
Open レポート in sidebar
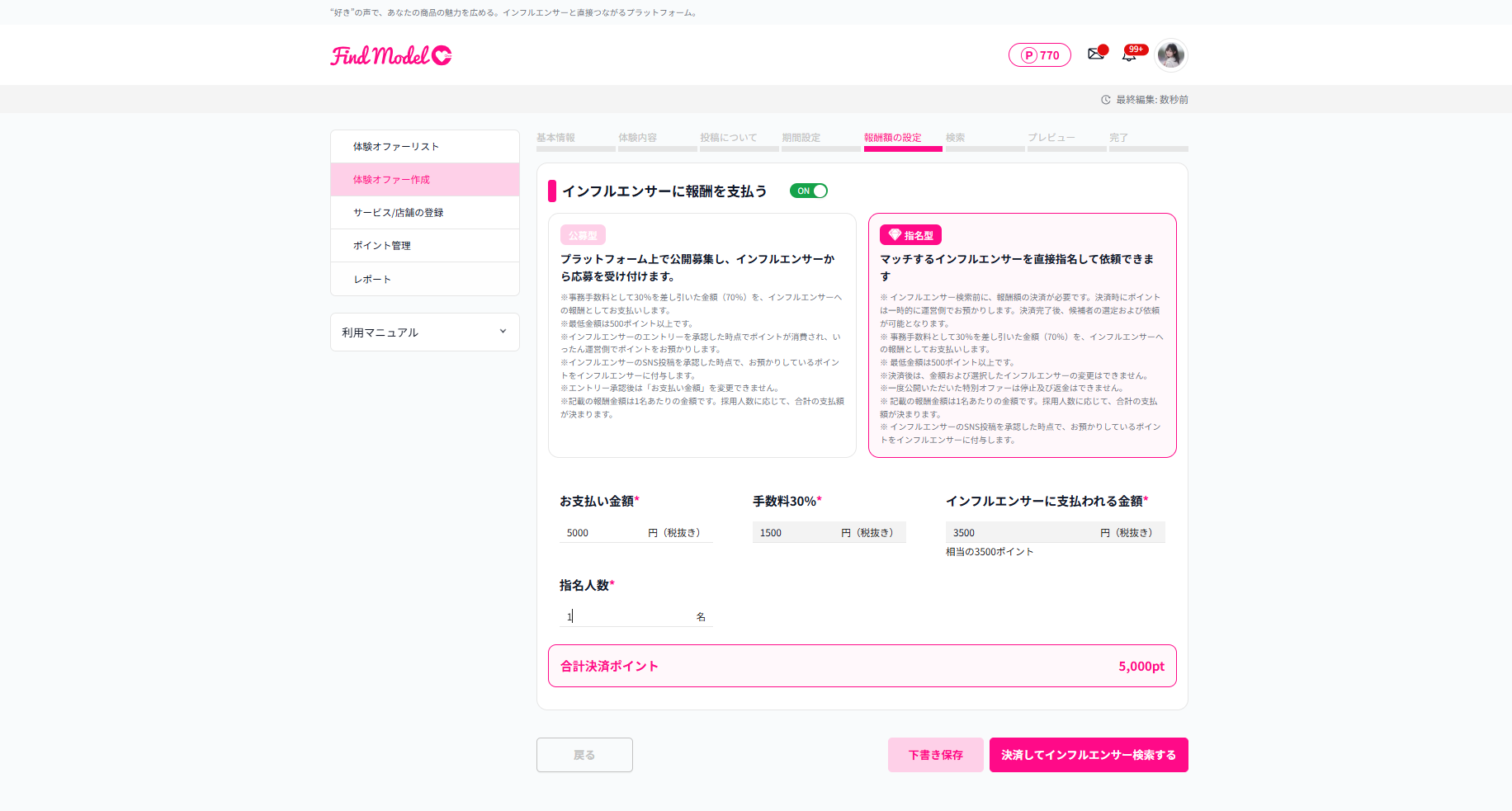pos(425,279)
